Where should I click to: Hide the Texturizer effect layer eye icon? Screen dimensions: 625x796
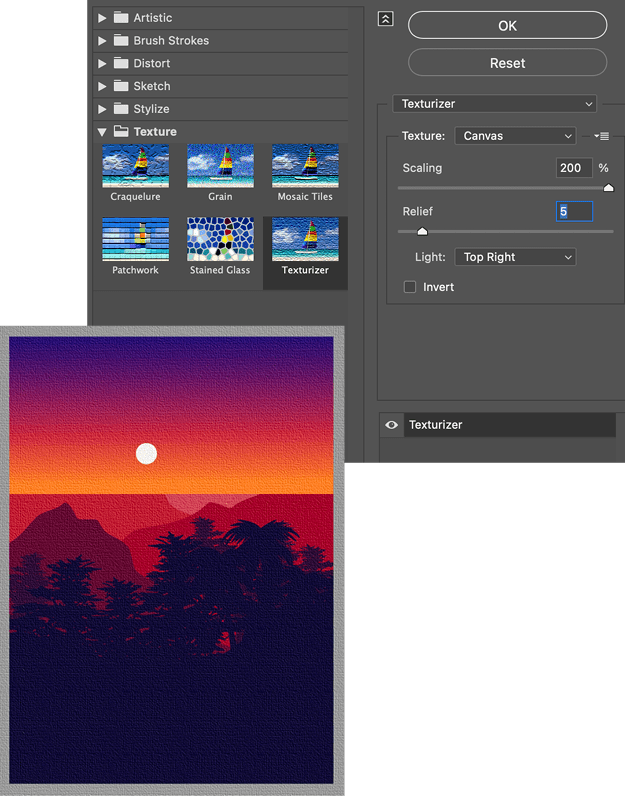point(392,425)
